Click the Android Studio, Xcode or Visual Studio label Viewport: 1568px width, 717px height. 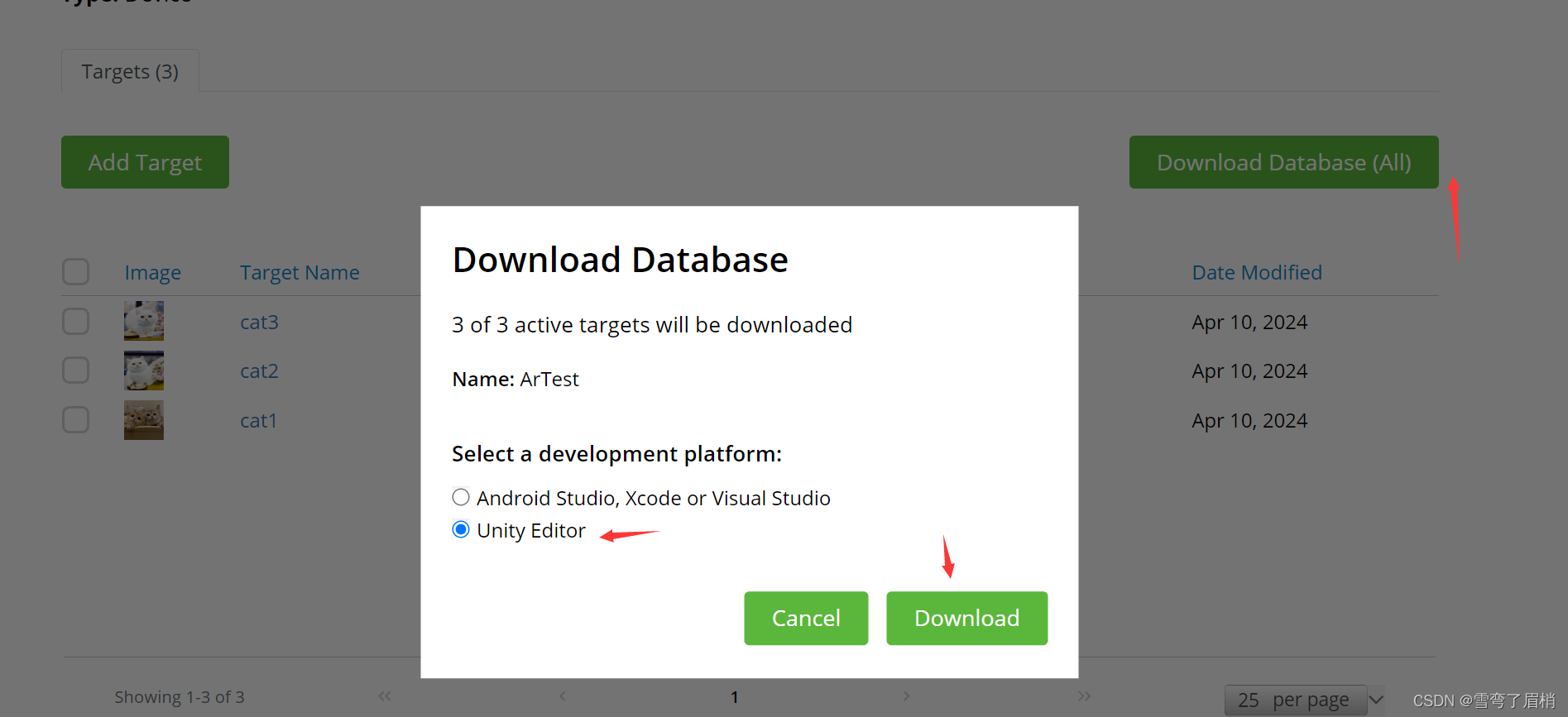[x=654, y=498]
